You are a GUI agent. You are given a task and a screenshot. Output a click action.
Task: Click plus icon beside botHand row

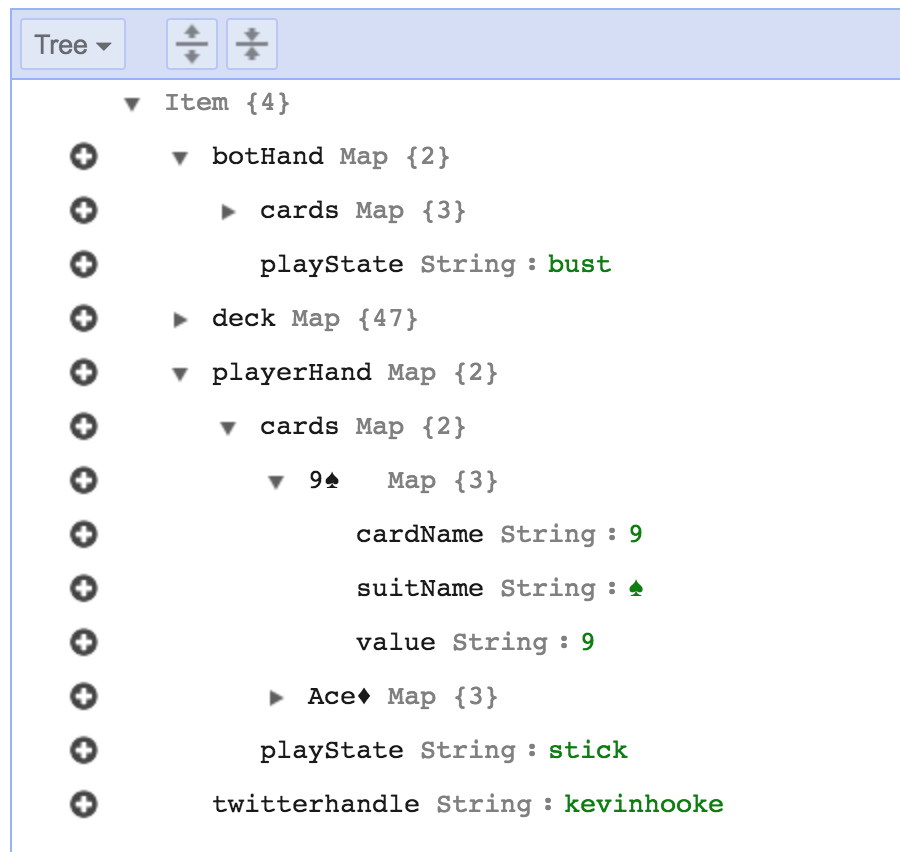[x=84, y=157]
